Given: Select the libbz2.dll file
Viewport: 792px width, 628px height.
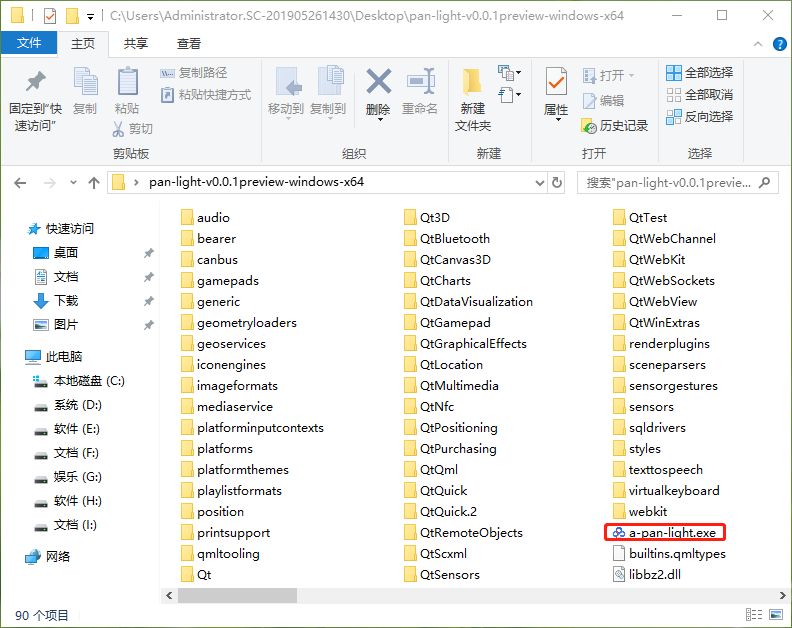Looking at the screenshot, I should click(647, 574).
